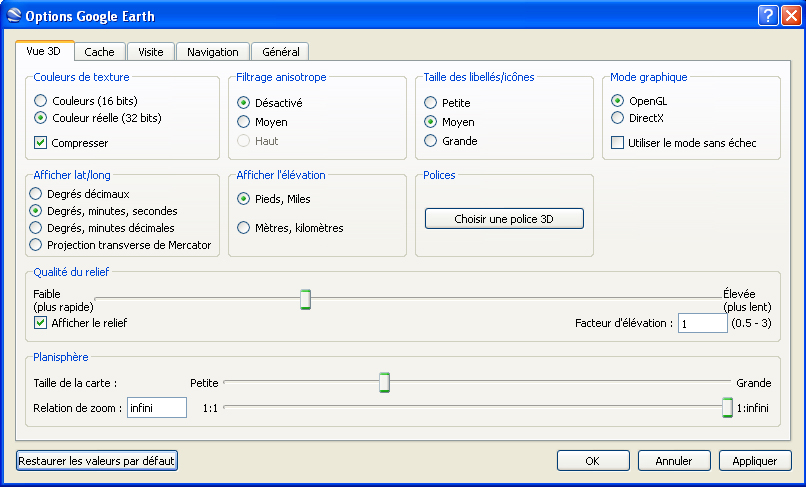The image size is (806, 487).
Task: Click Choisir une police 3D button
Action: tap(504, 219)
